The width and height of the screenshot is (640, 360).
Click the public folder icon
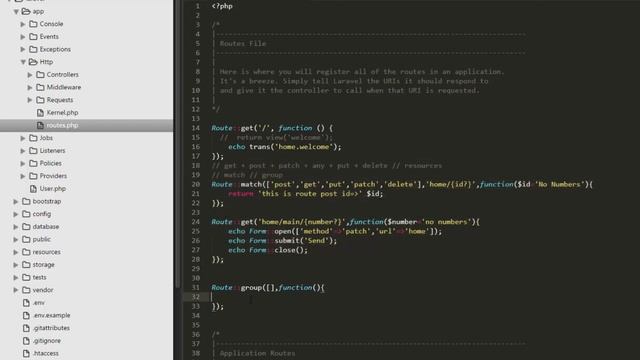[27, 239]
